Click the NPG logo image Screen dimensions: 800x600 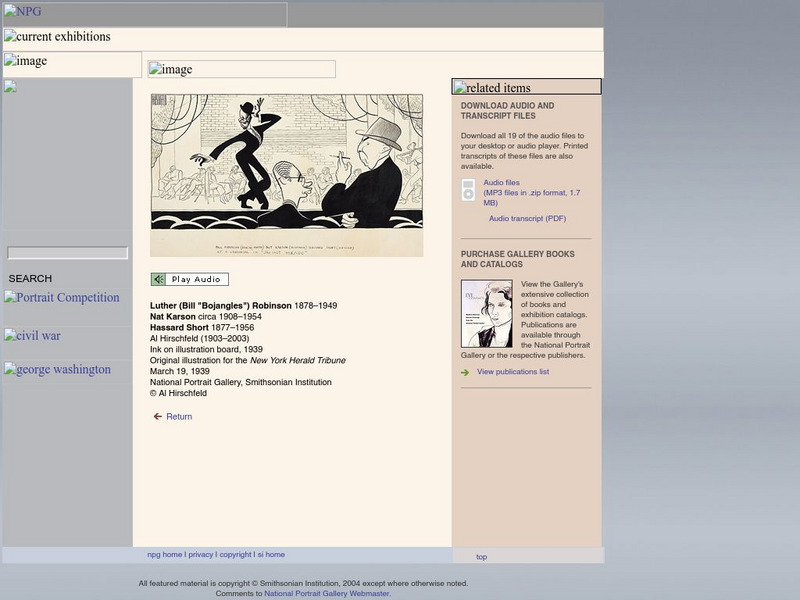pyautogui.click(x=145, y=14)
